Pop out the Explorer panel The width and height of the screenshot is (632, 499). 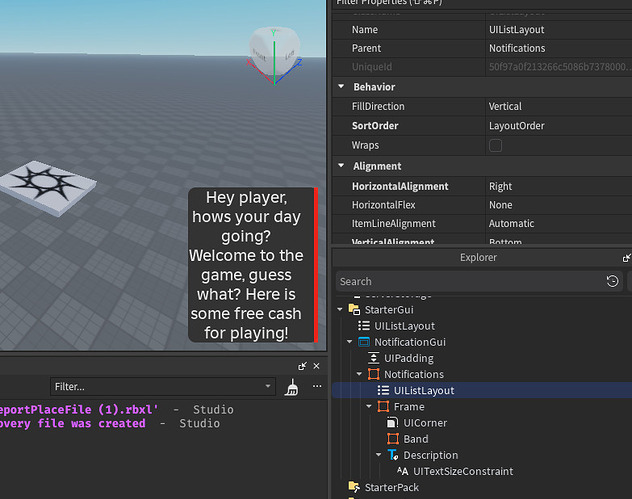click(x=627, y=258)
